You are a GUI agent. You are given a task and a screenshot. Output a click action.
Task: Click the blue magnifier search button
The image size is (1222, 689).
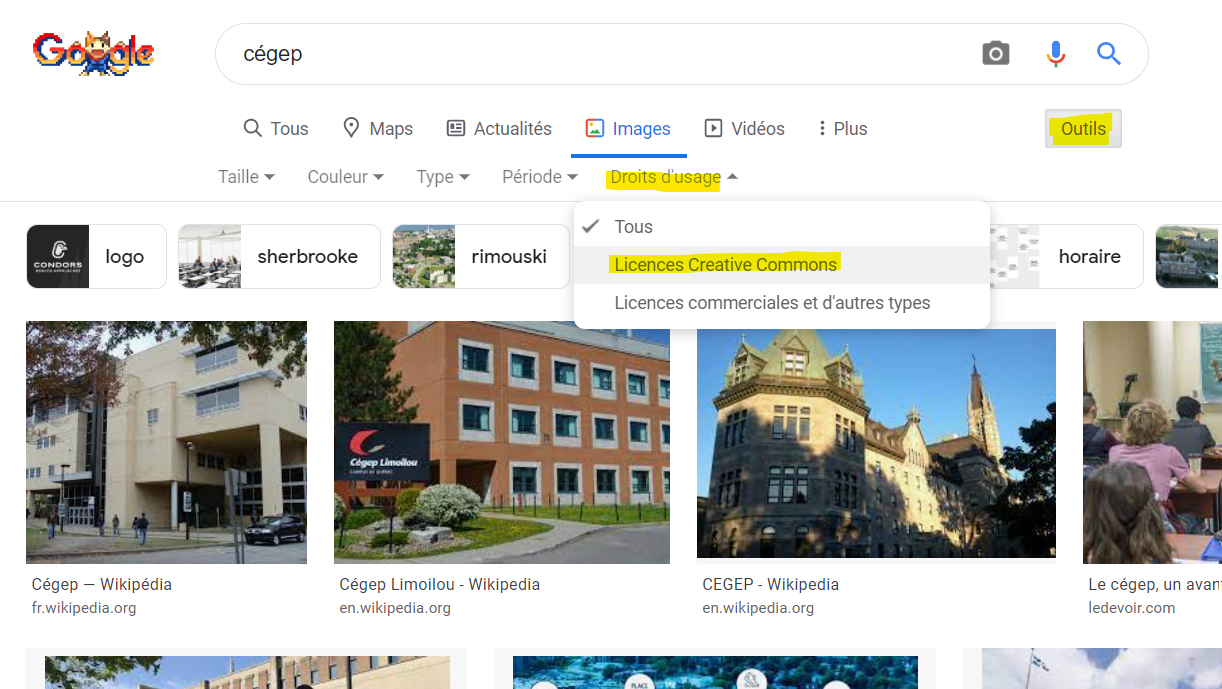1108,53
